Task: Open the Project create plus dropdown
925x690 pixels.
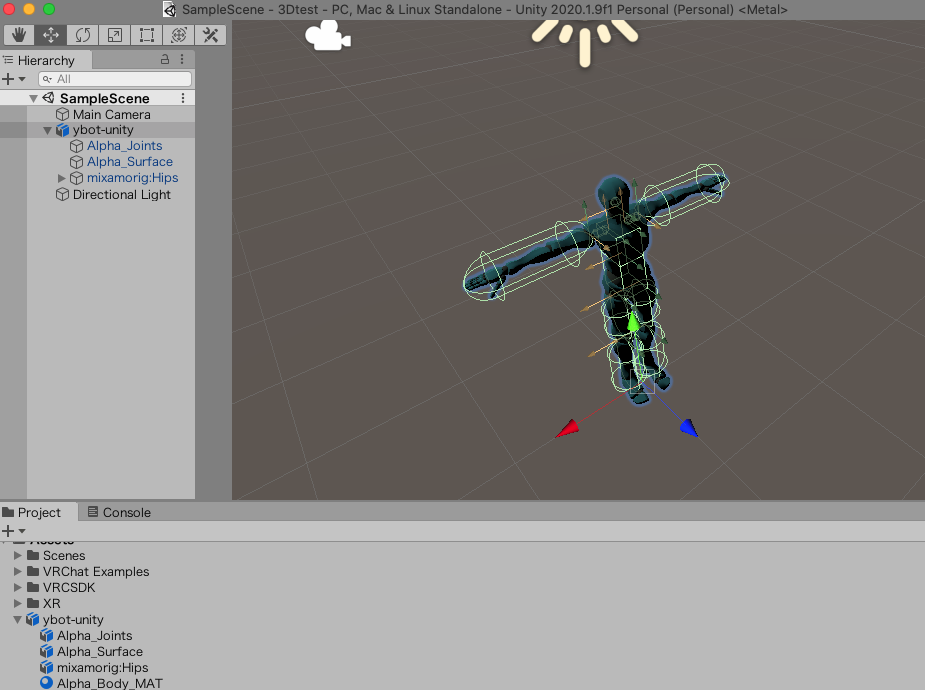Action: click(14, 531)
